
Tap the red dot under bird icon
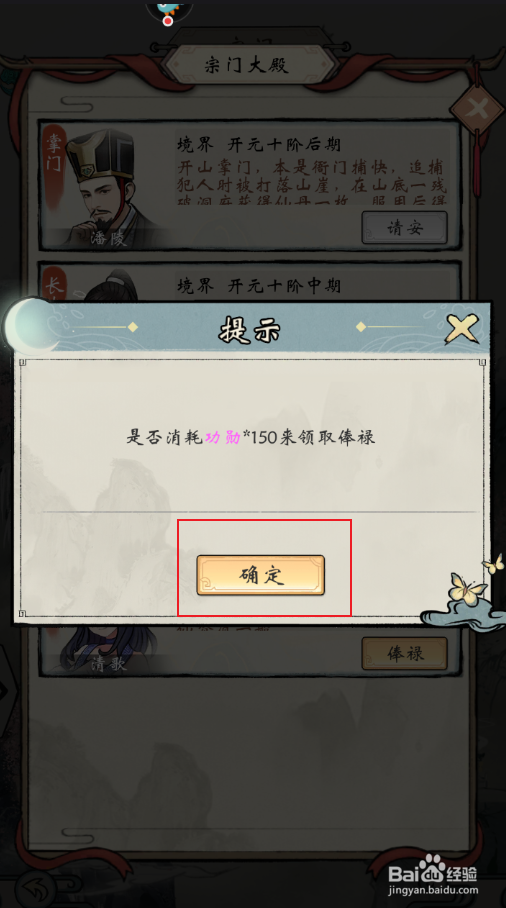pos(168,21)
